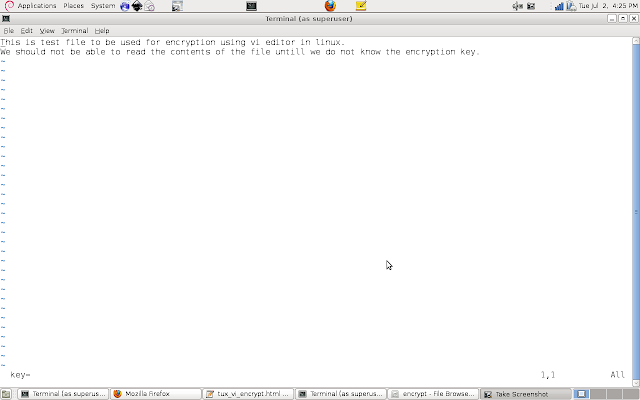Screen dimensions: 640x400
Task: Open the Terminal menu in the menu bar
Action: 75,31
